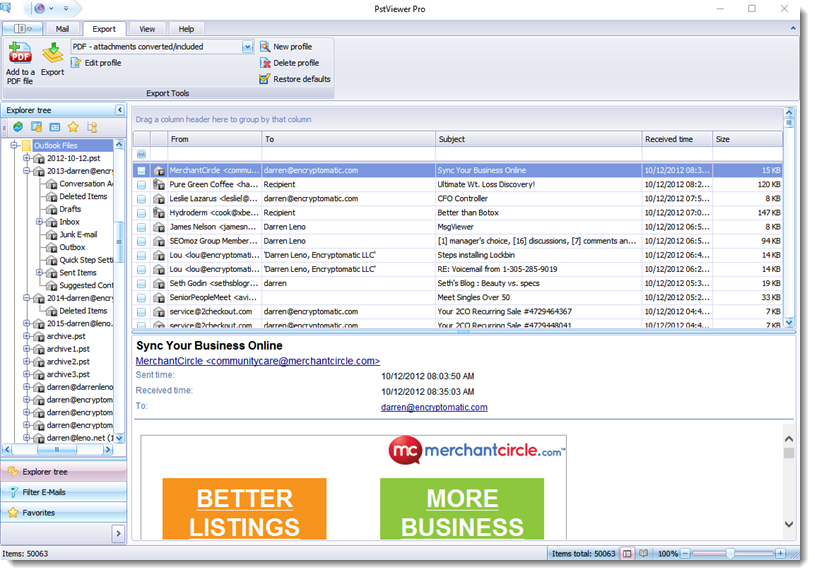Expand the 2012-10-12.pst node
Image resolution: width=815 pixels, height=575 pixels.
pos(27,158)
